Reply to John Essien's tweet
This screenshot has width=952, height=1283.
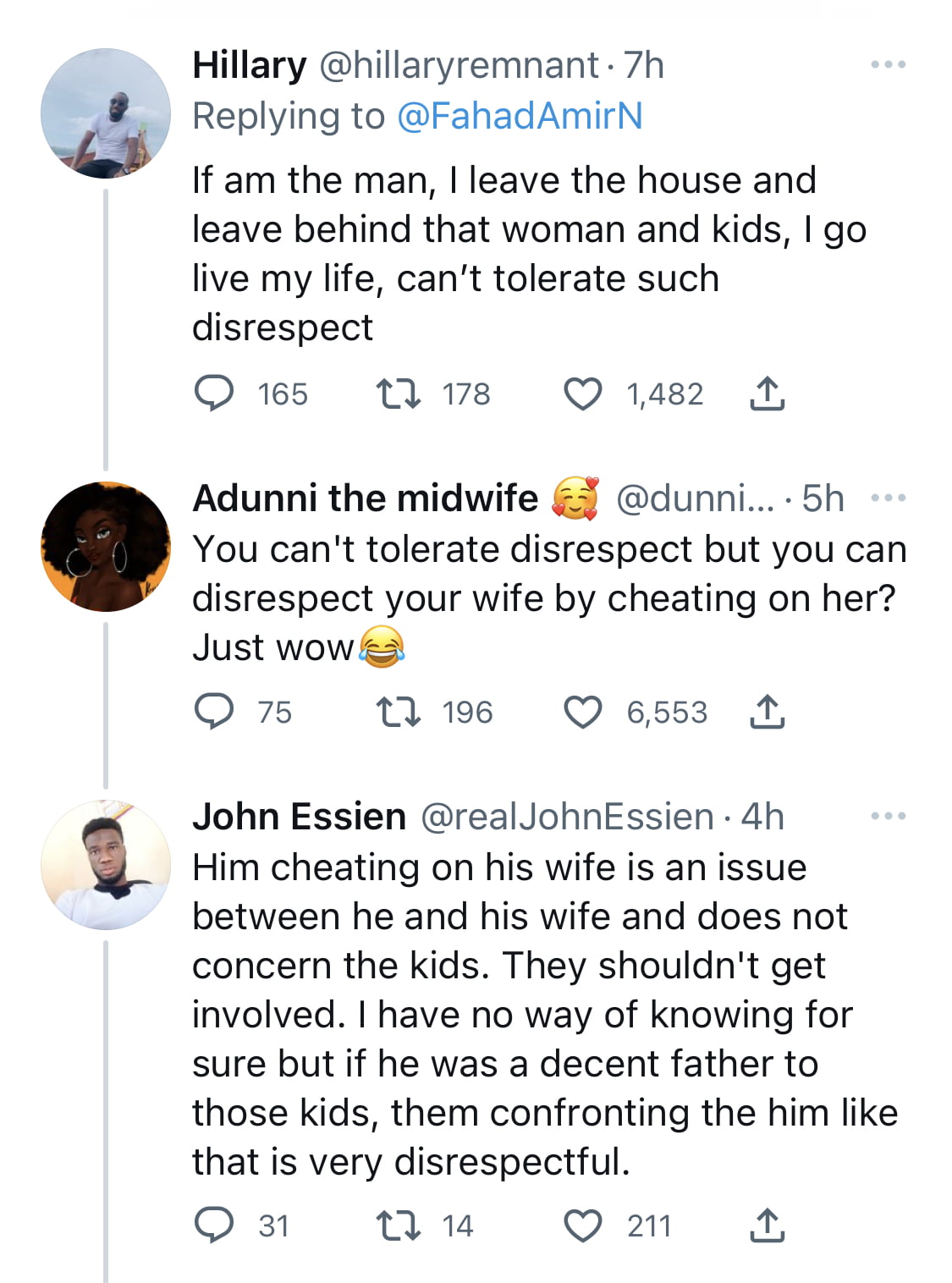[214, 1225]
